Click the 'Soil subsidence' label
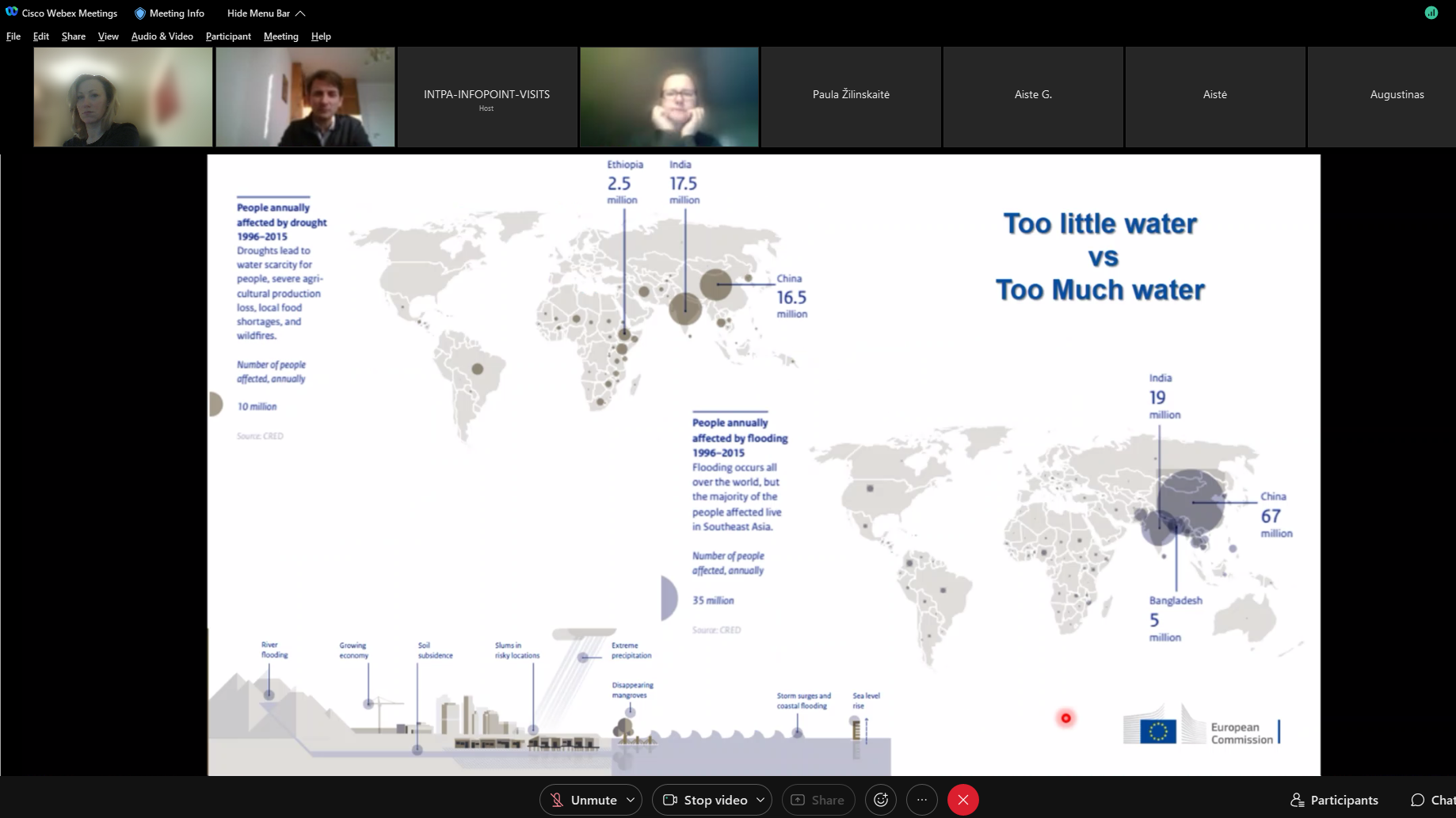Screen dimensions: 1456x818 [435, 650]
